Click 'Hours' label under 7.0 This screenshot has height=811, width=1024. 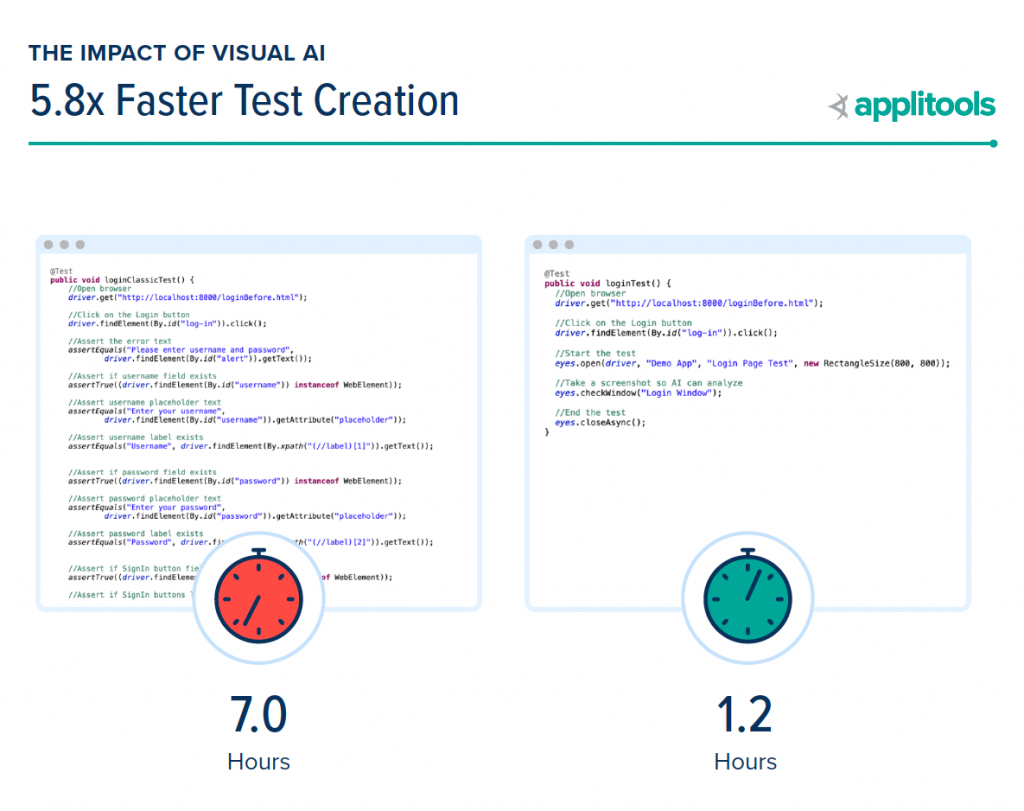pos(259,761)
